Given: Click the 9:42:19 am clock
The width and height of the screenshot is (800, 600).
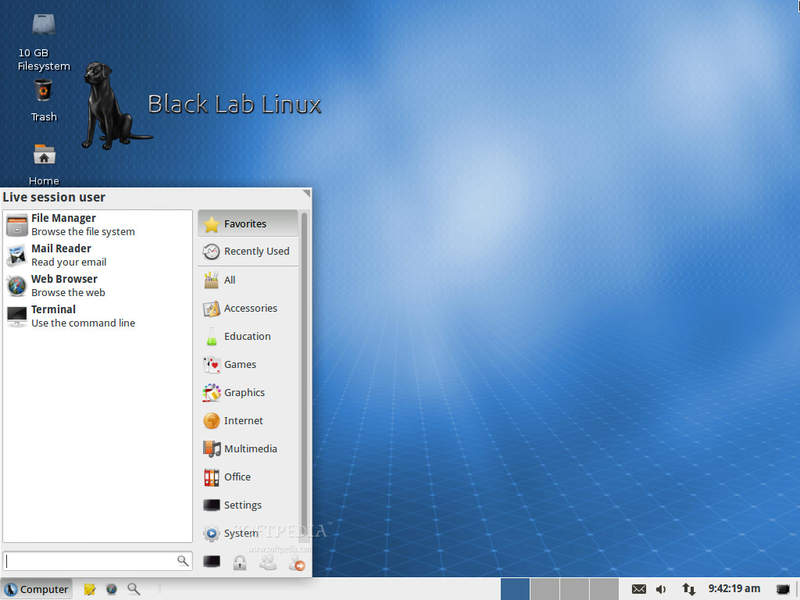Looking at the screenshot, I should click(734, 589).
